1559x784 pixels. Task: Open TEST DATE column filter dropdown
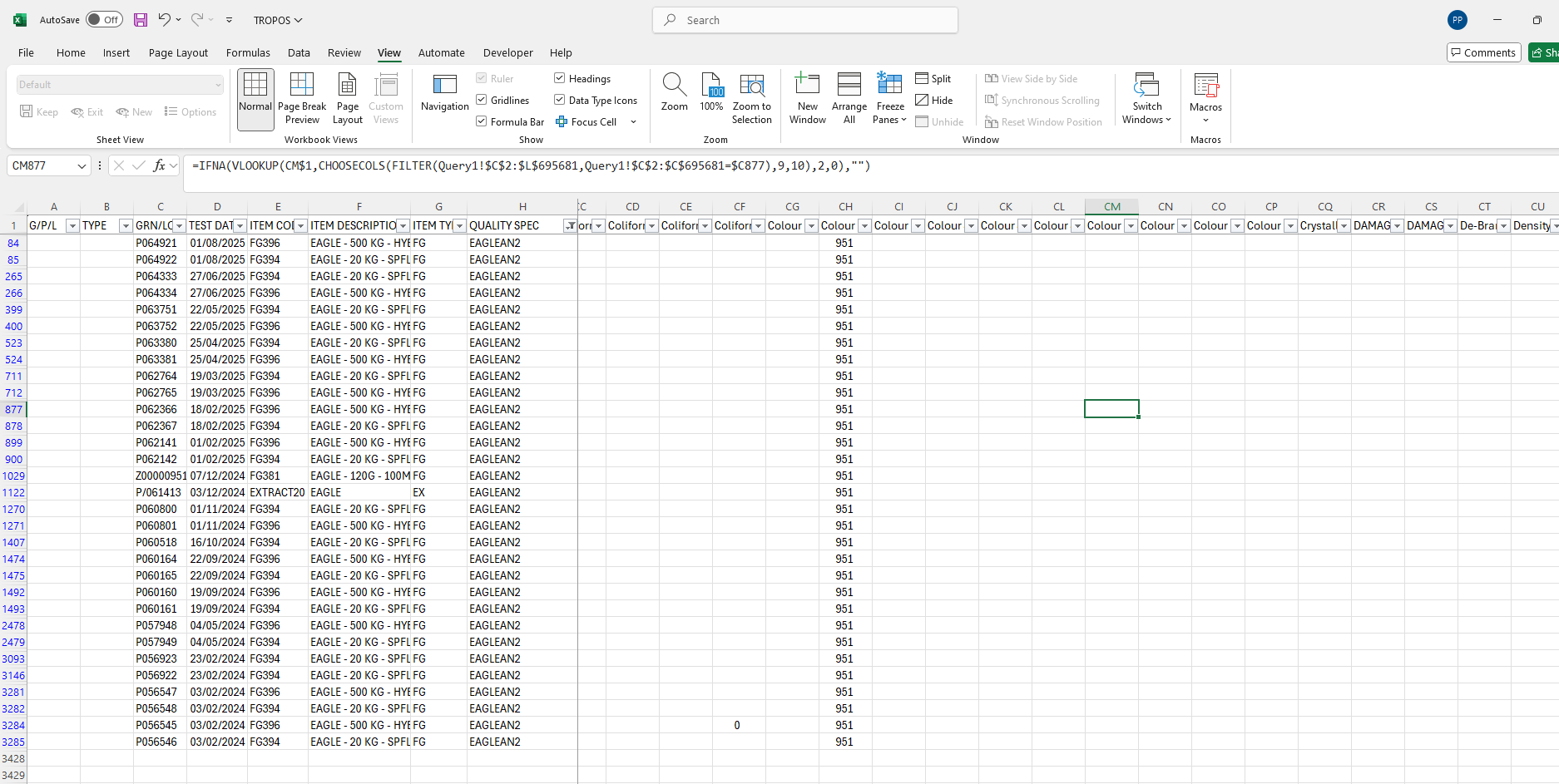click(x=240, y=226)
